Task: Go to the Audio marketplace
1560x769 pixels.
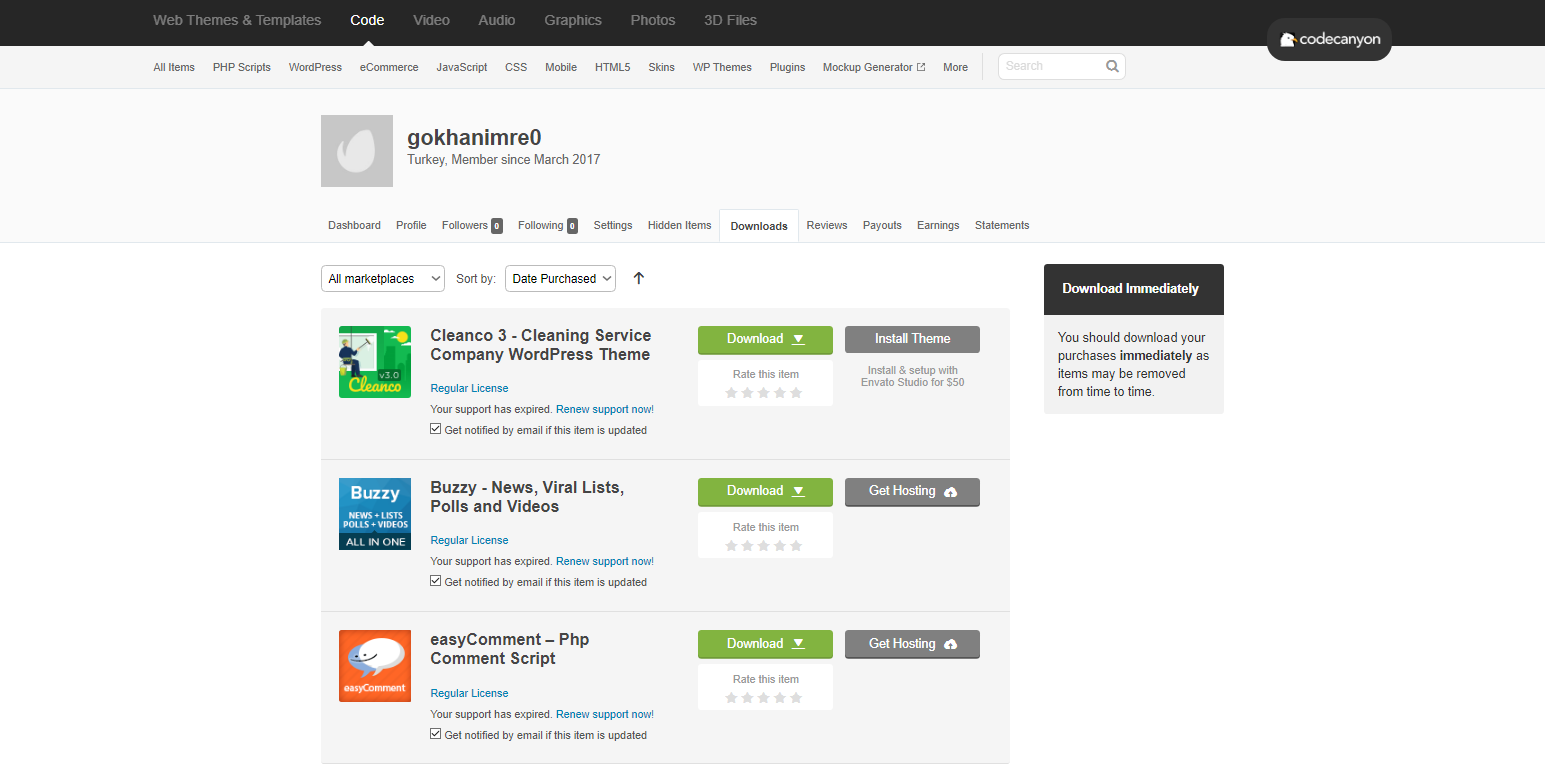Action: [497, 20]
